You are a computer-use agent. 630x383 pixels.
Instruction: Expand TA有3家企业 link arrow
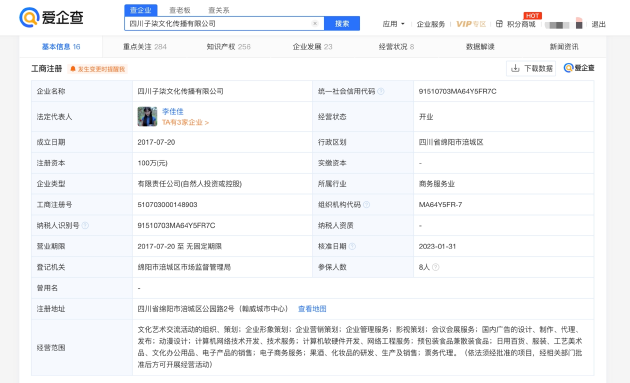pos(186,122)
